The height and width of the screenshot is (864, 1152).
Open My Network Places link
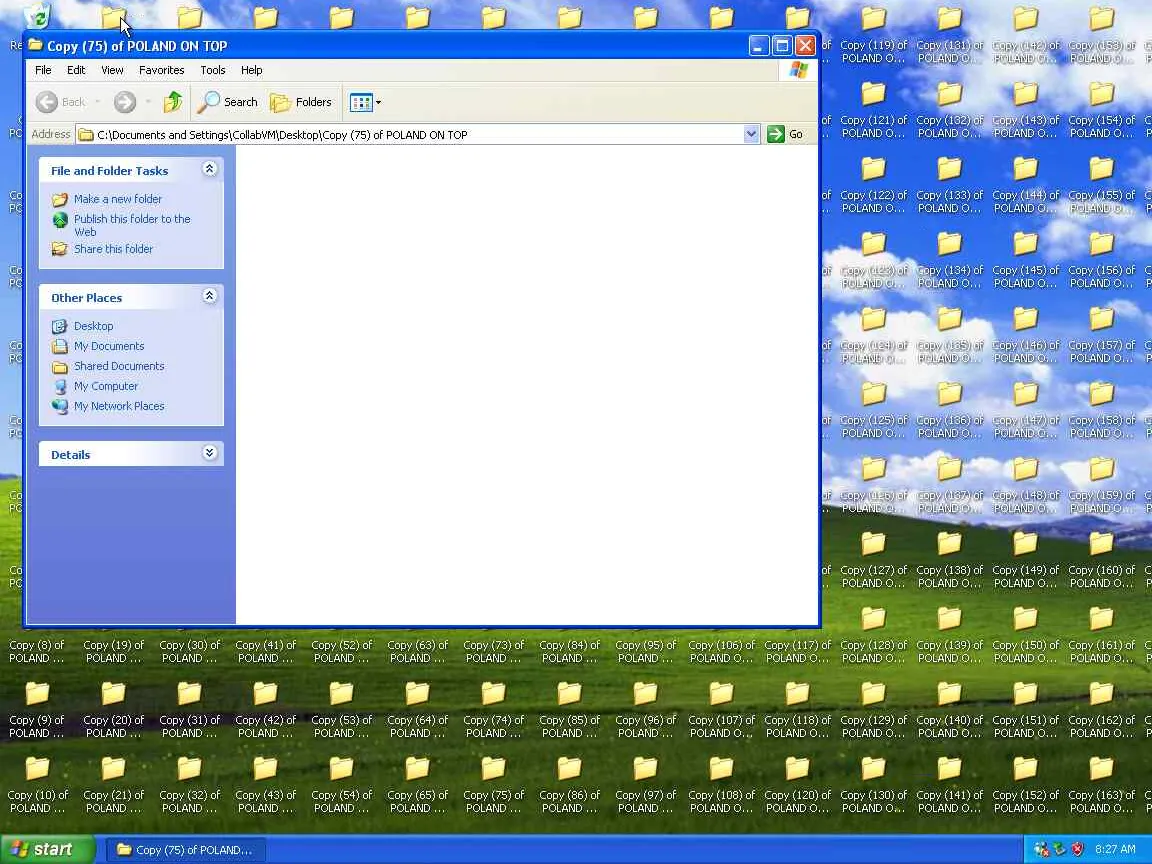[x=119, y=406]
